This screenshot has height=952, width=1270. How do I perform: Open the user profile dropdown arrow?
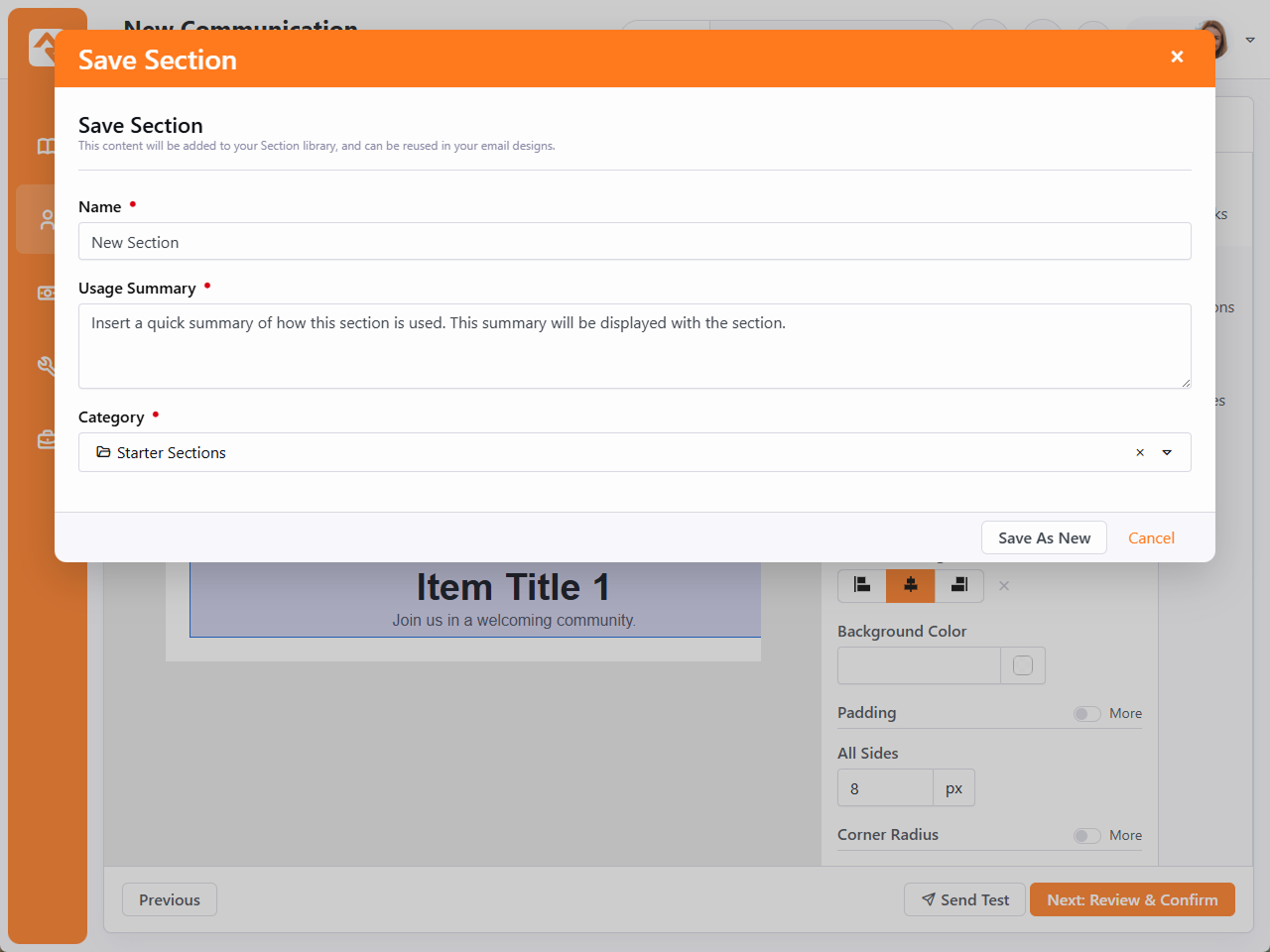coord(1250,40)
